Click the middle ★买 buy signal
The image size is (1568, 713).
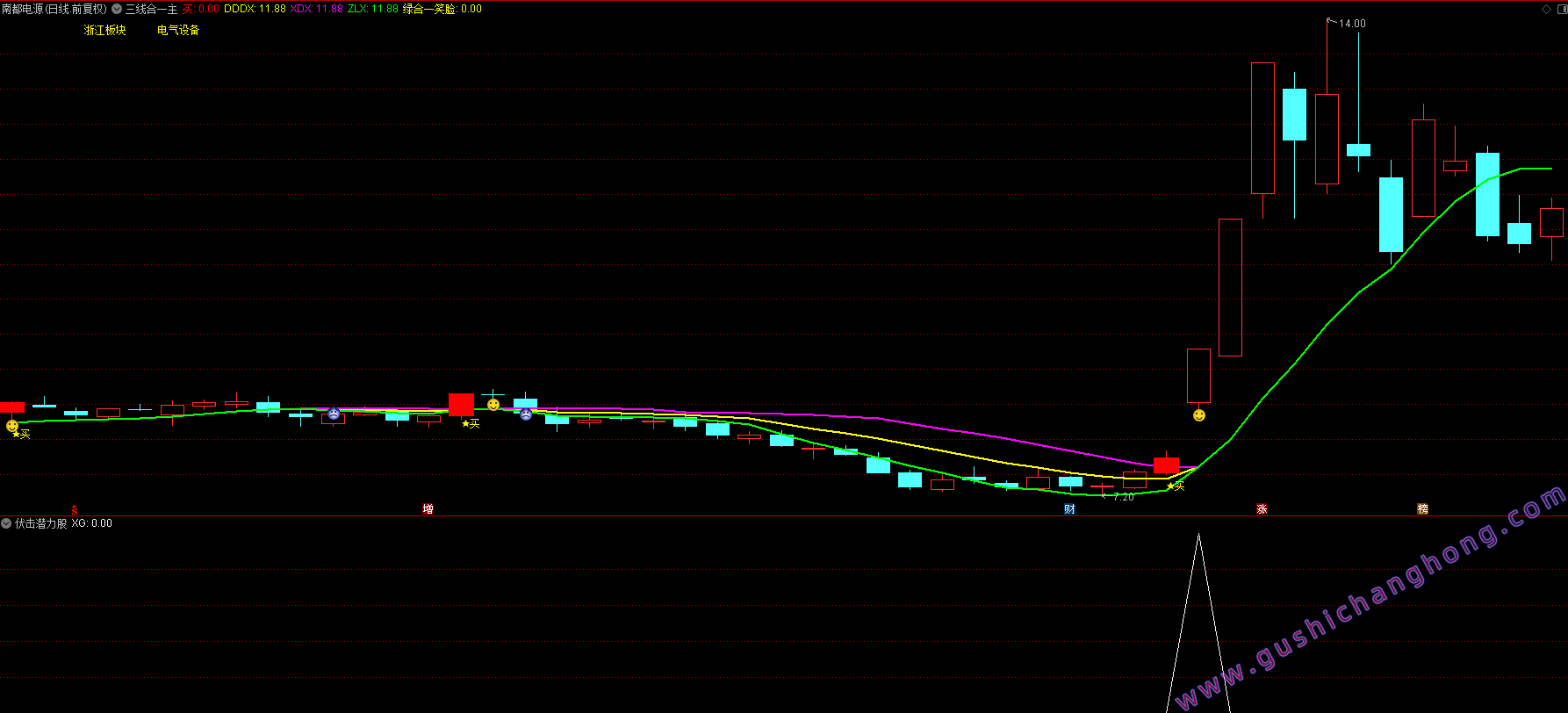click(x=471, y=423)
